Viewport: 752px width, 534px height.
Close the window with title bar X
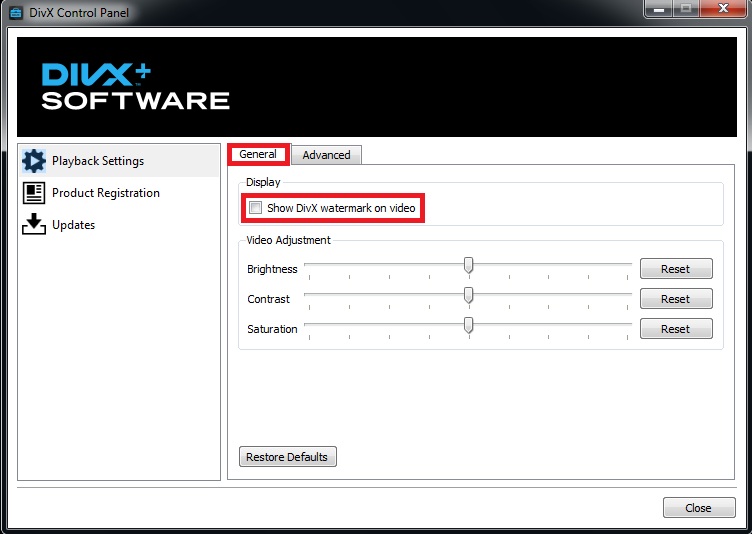(x=724, y=9)
